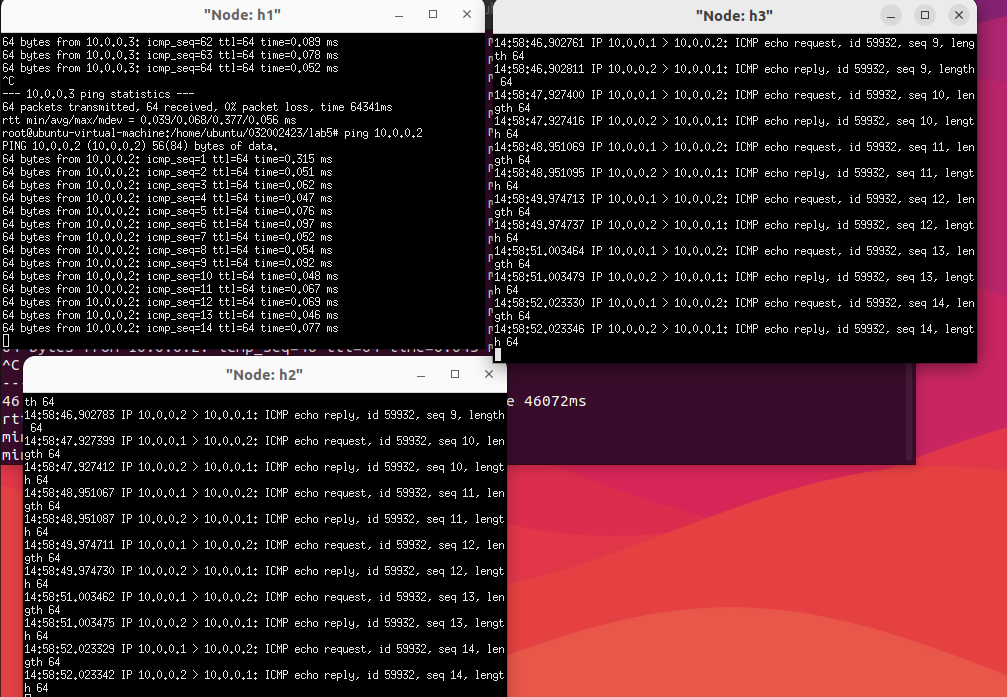Image resolution: width=1007 pixels, height=697 pixels.
Task: Maximize the Node: h2 window
Action: coord(455,375)
